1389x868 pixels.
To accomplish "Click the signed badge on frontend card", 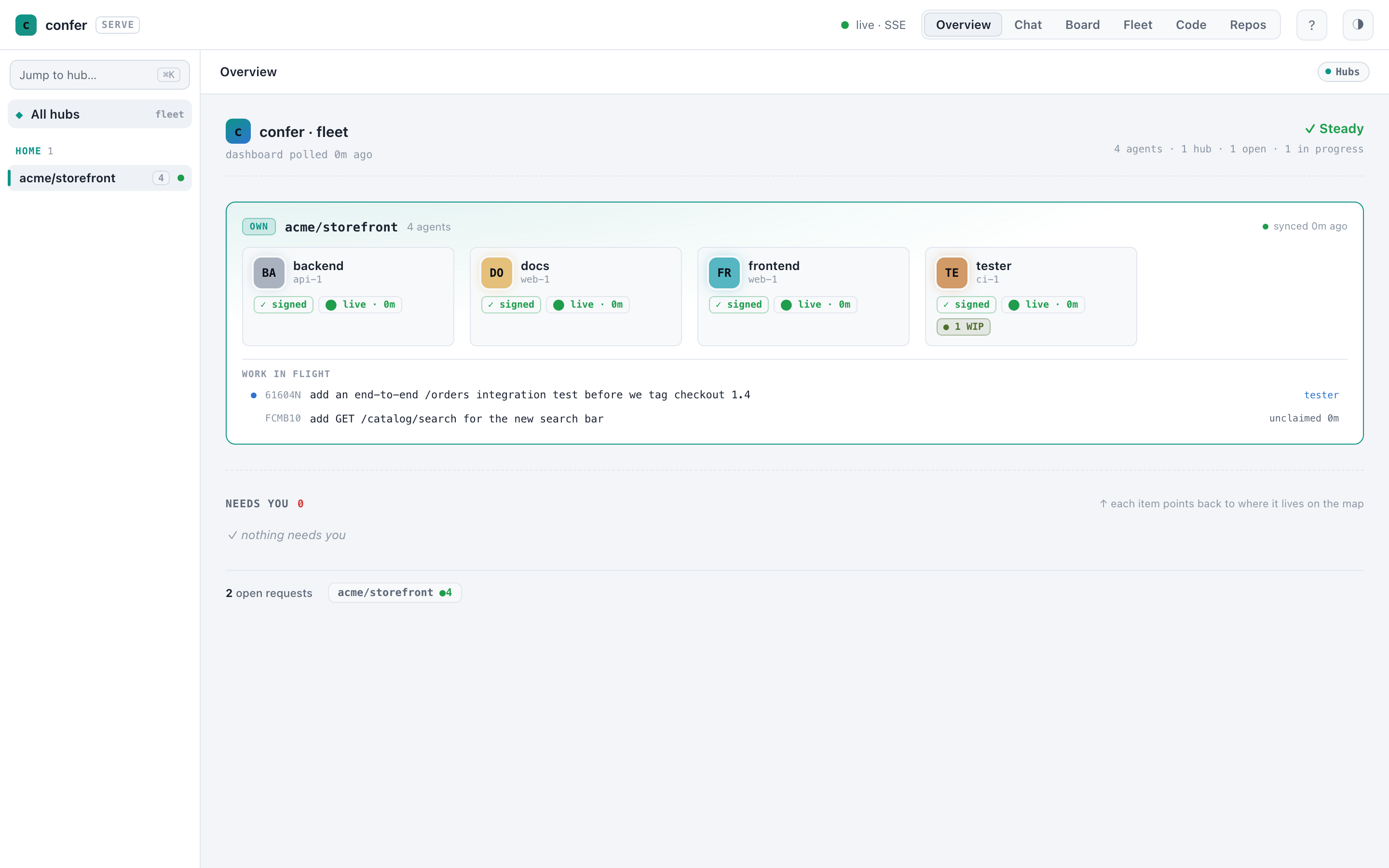I will click(739, 304).
